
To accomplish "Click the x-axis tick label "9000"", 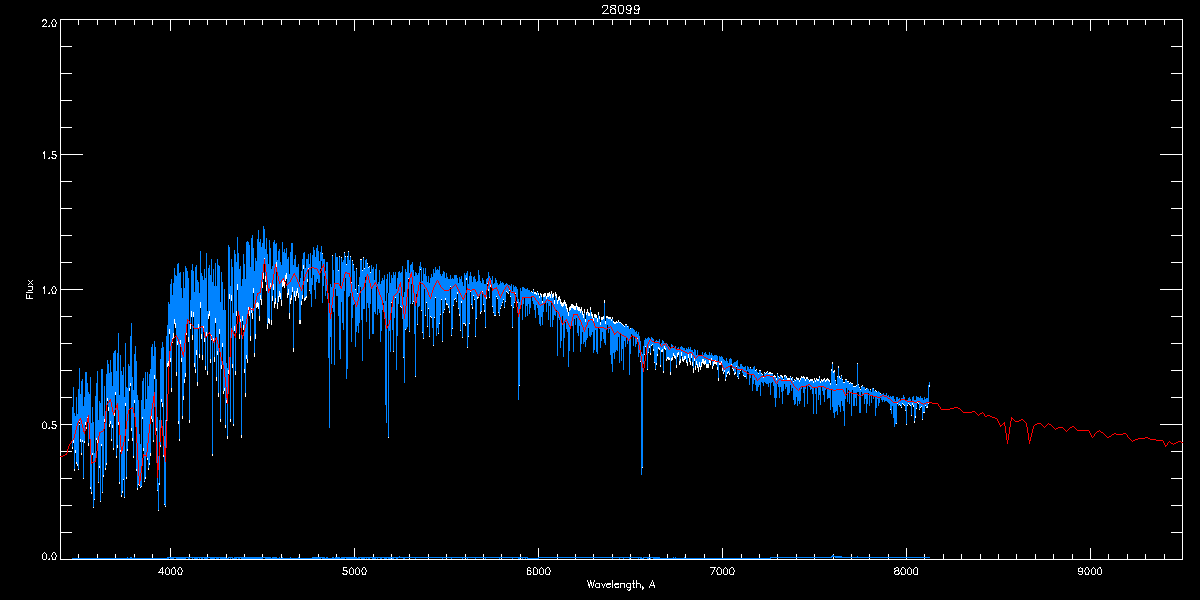I will coord(1089,572).
